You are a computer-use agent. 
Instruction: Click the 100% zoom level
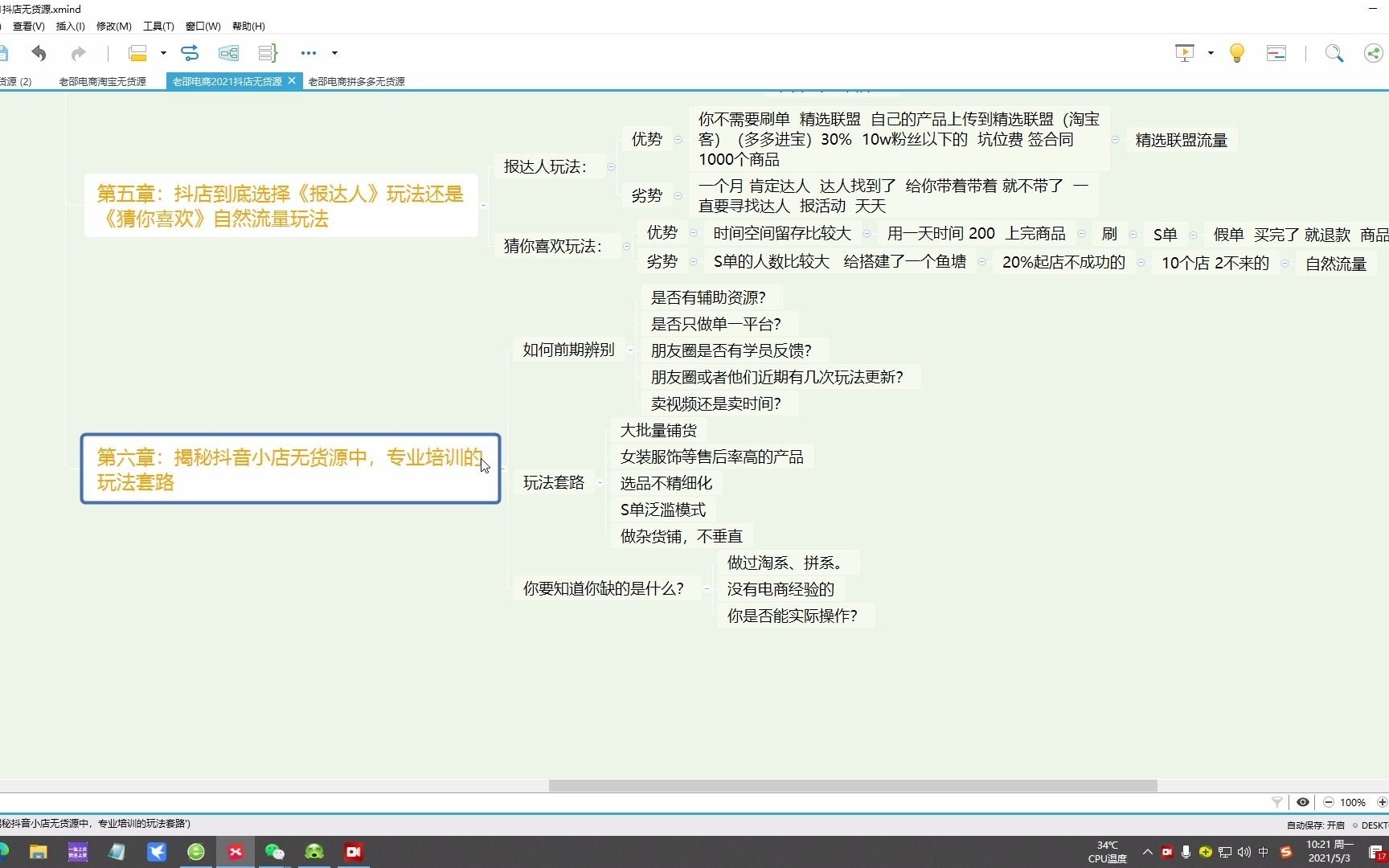tap(1353, 802)
